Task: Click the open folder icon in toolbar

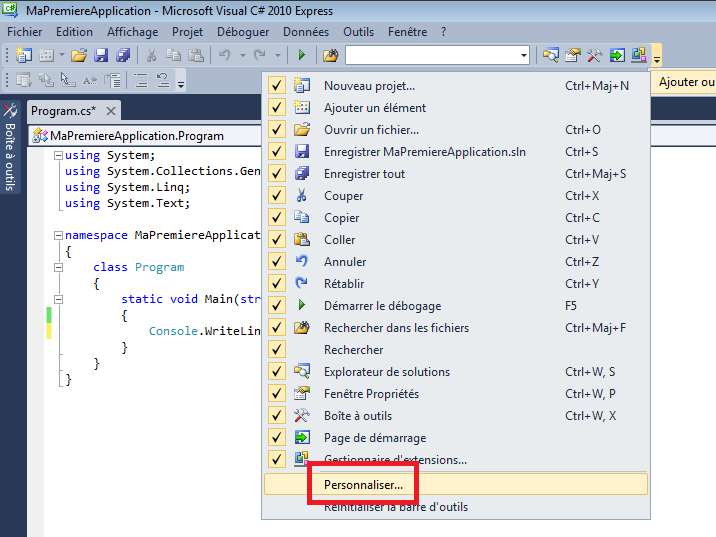Action: [79, 55]
